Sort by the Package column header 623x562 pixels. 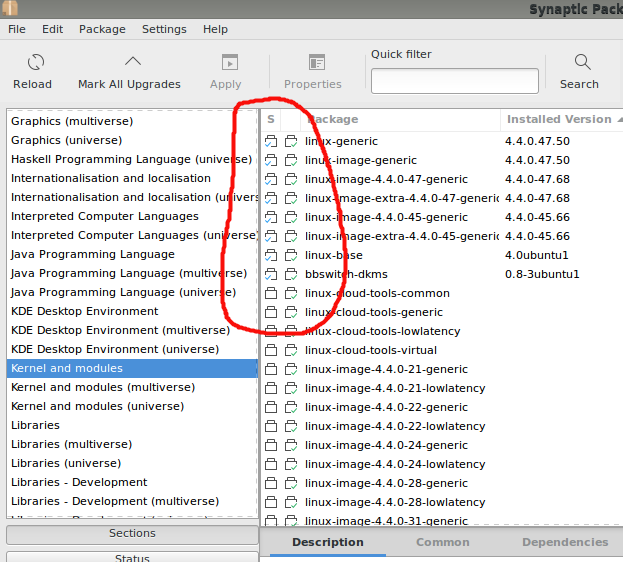click(400, 119)
